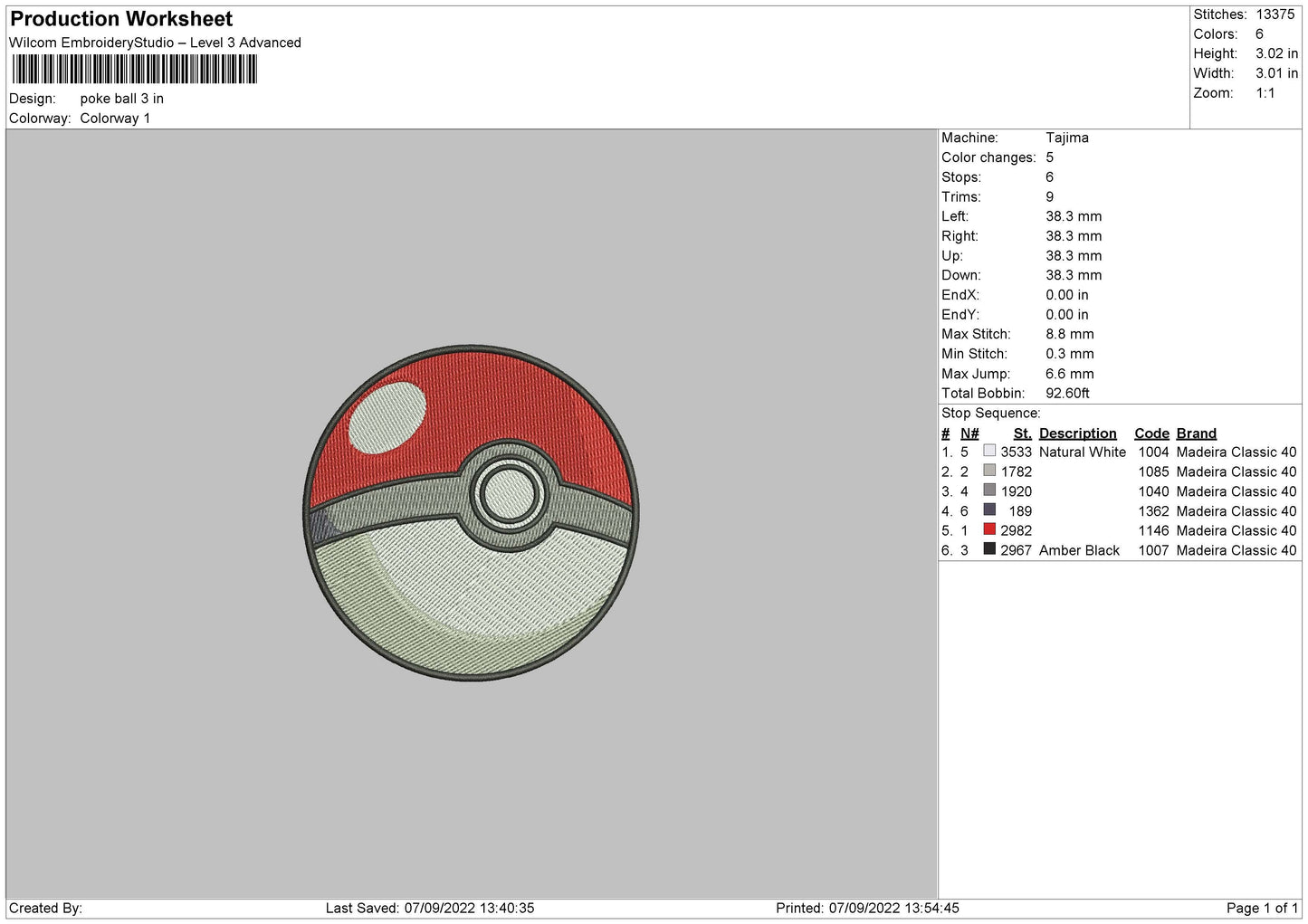Click the EndX value 0.00 in

(x=1067, y=295)
